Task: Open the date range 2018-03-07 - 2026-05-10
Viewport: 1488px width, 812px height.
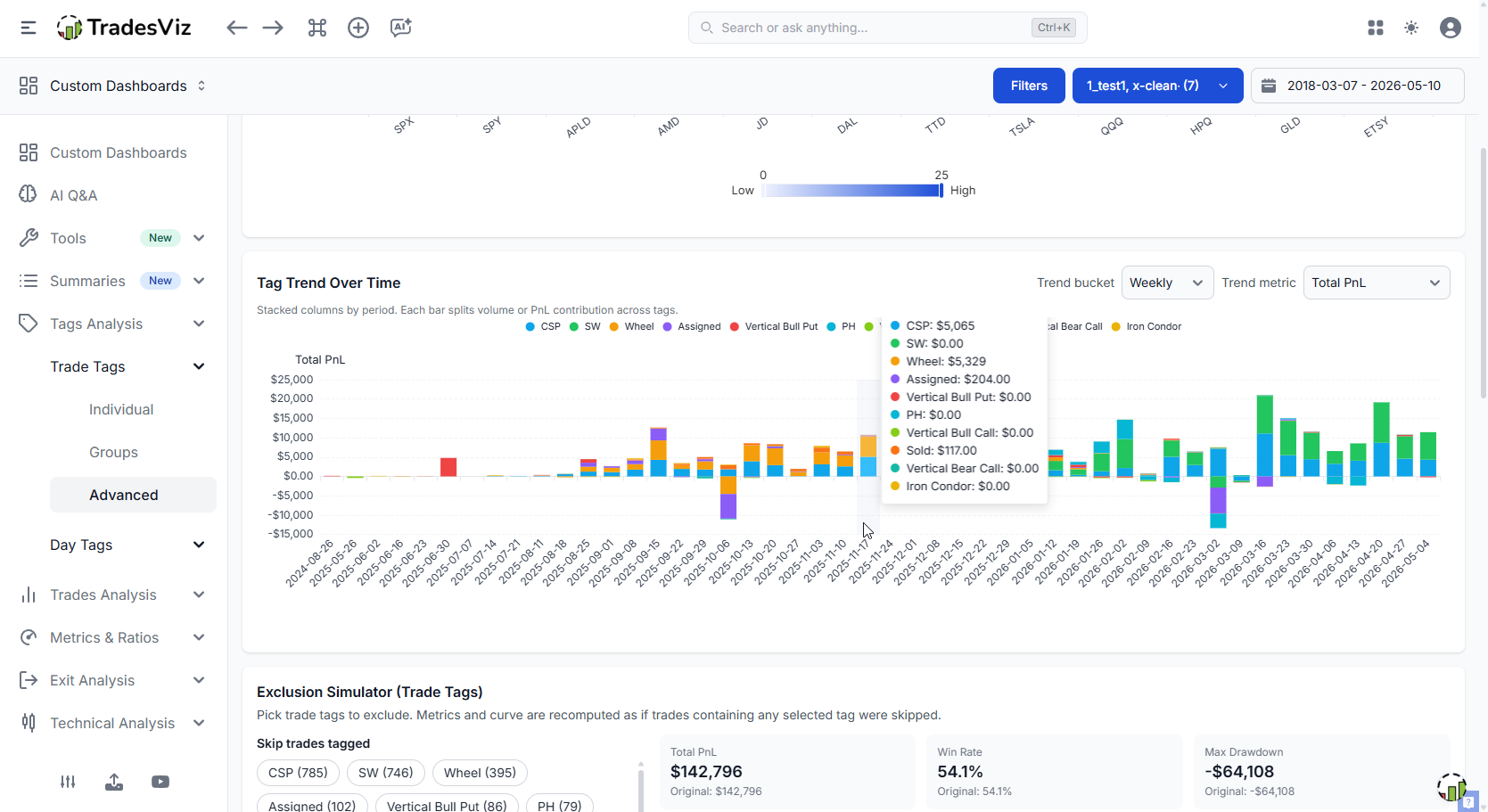Action: coord(1358,86)
